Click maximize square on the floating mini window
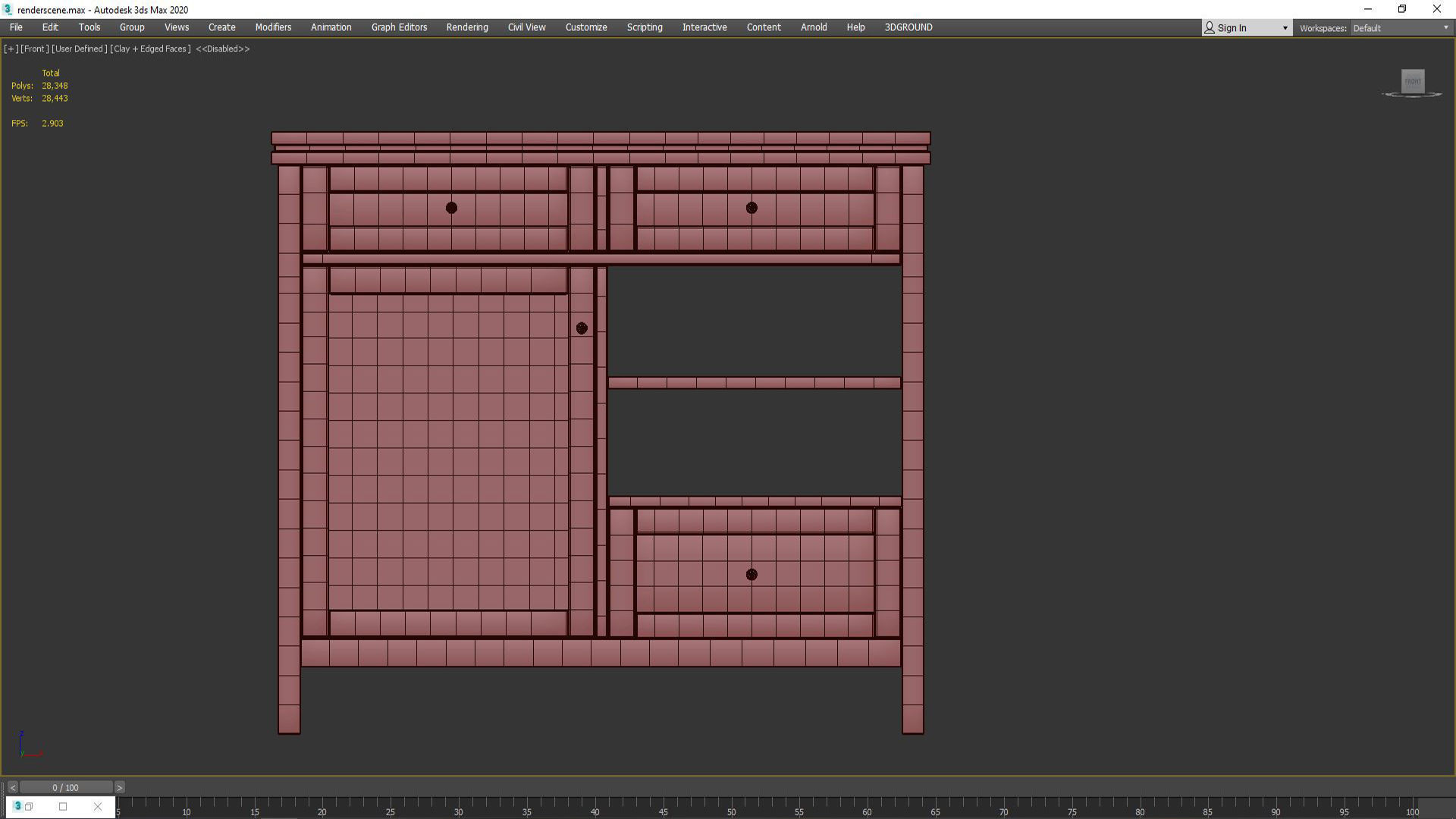This screenshot has width=1456, height=819. point(63,806)
